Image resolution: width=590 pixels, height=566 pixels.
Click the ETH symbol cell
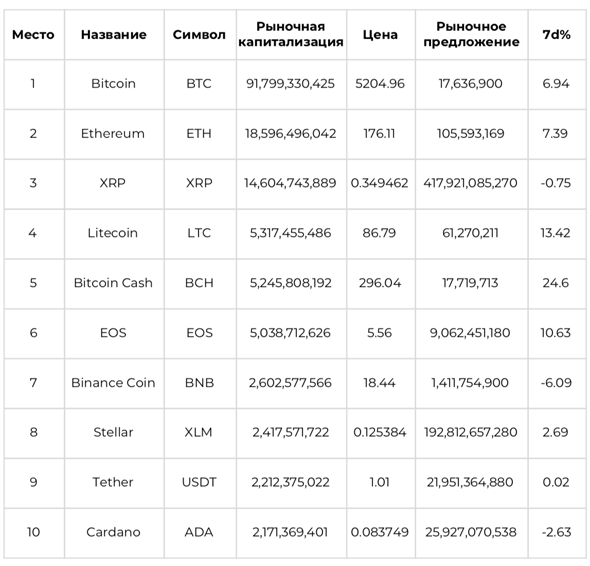point(199,134)
